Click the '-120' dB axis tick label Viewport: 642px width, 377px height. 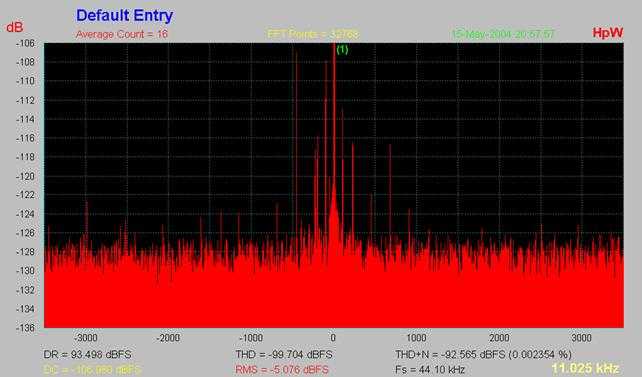tap(25, 176)
